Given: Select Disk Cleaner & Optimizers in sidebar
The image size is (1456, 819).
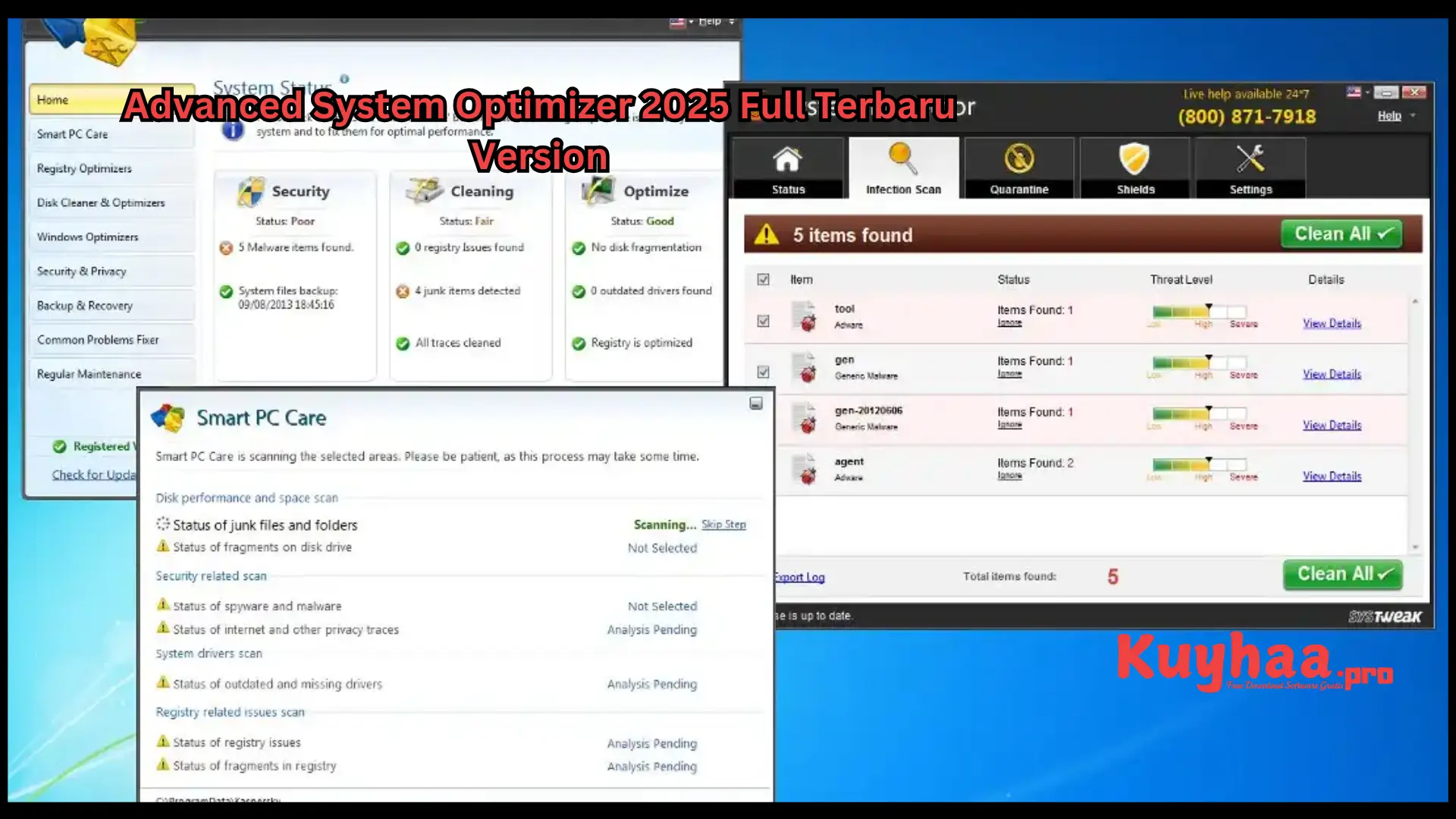Looking at the screenshot, I should [x=100, y=202].
